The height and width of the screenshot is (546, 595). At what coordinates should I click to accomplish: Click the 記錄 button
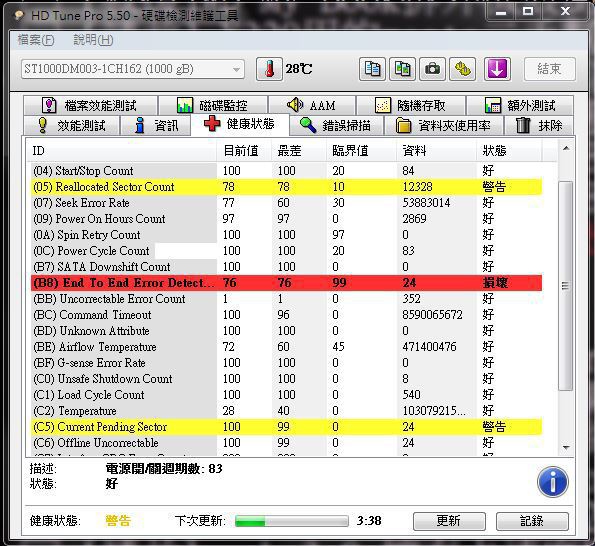pos(532,521)
